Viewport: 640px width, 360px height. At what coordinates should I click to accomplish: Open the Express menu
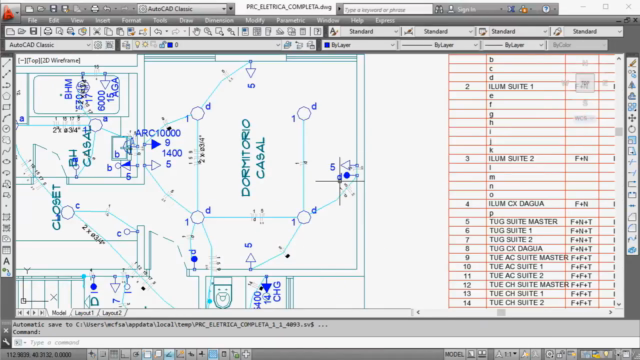pos(385,20)
